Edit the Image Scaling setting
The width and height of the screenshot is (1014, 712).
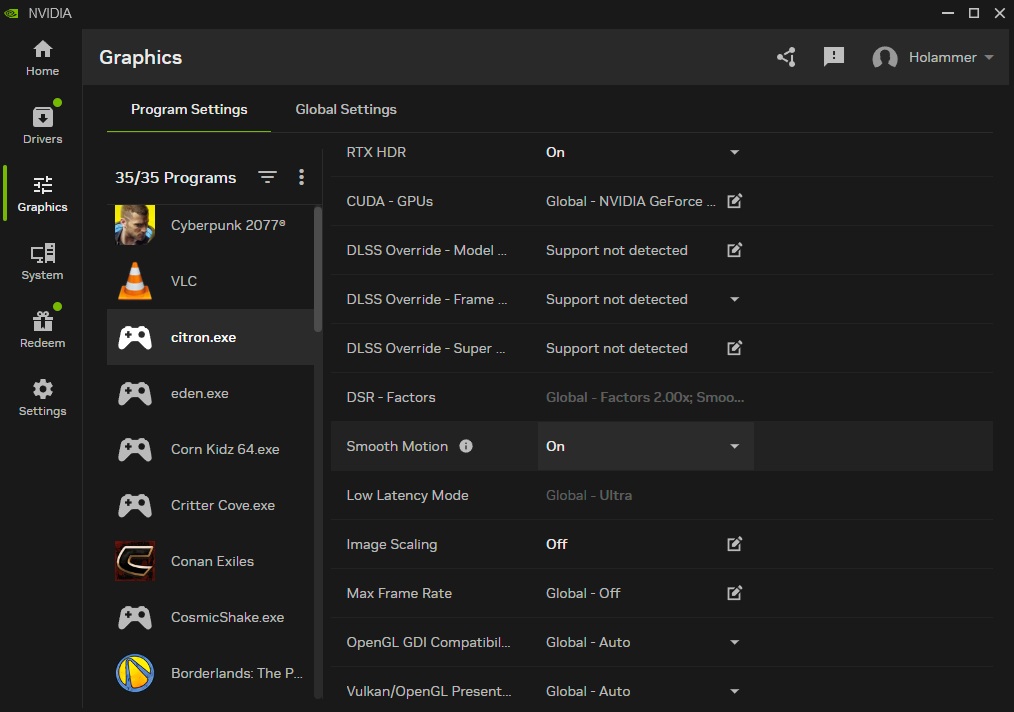tap(734, 545)
